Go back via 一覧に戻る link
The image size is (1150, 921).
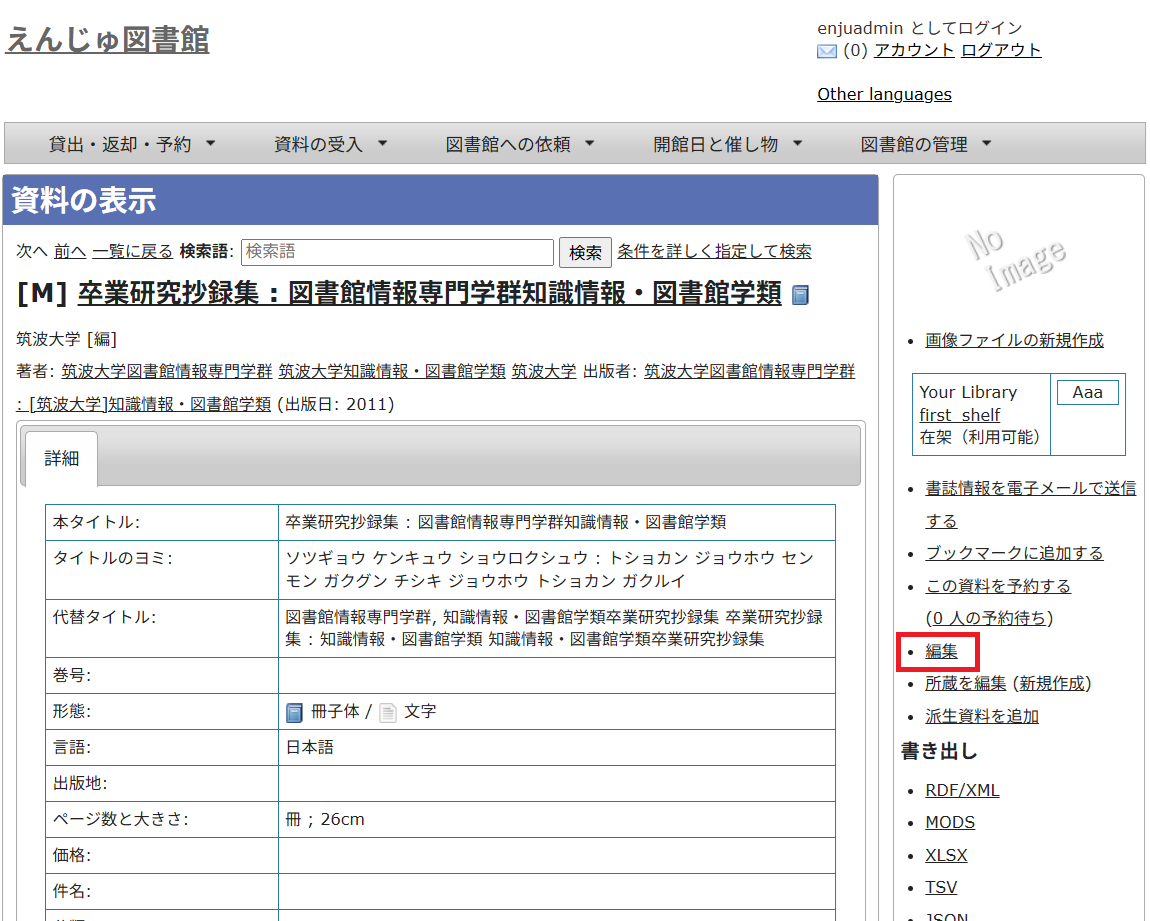click(133, 252)
